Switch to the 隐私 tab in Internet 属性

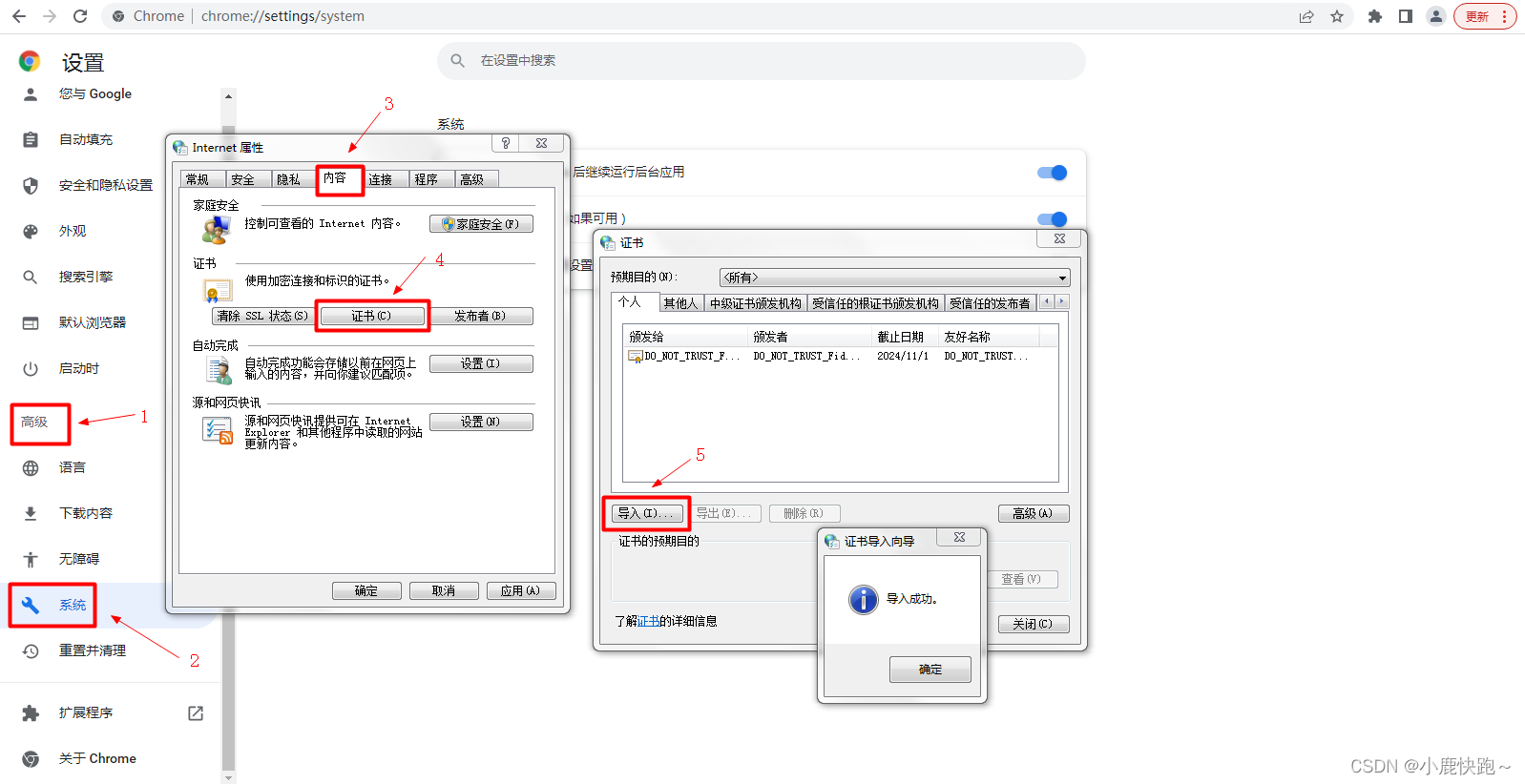coord(292,179)
